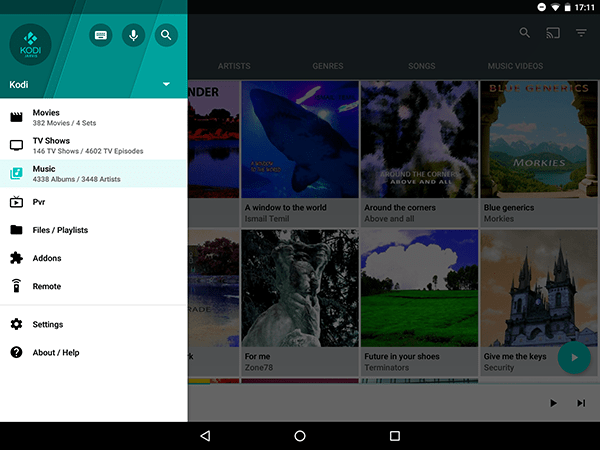Open Movies from the navigation drawer
Image resolution: width=600 pixels, height=450 pixels.
[94, 117]
